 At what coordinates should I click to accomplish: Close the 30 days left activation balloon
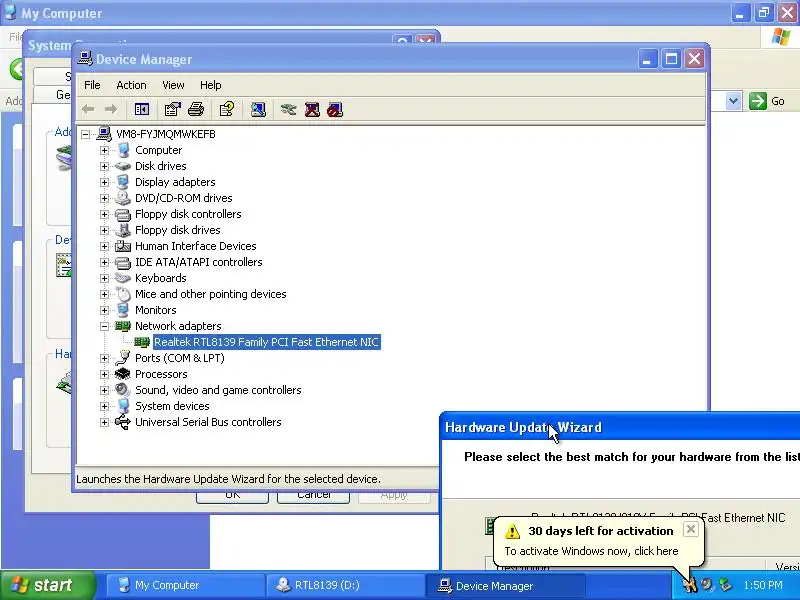pos(690,529)
